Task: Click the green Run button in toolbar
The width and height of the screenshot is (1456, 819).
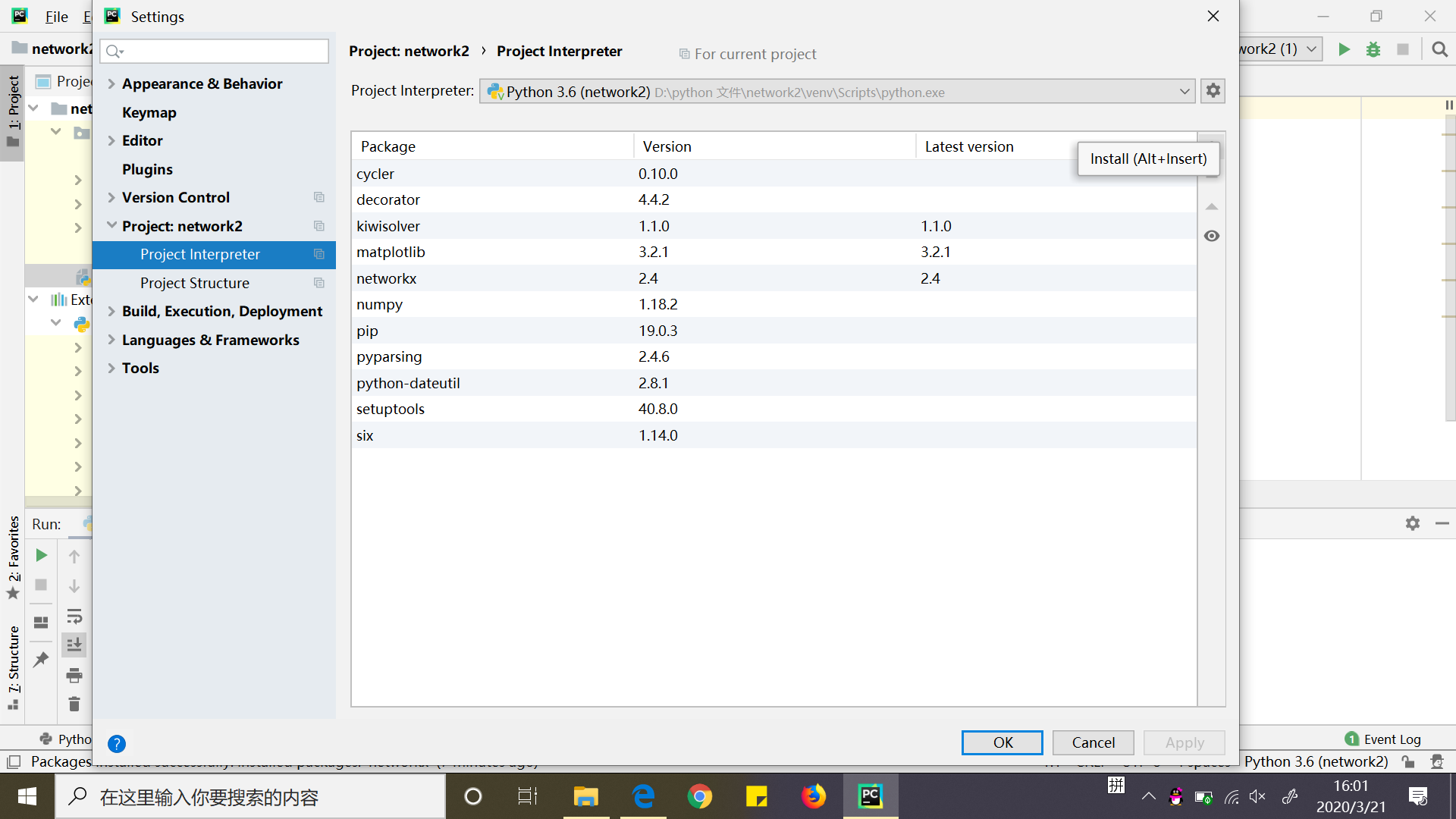Action: [1344, 49]
